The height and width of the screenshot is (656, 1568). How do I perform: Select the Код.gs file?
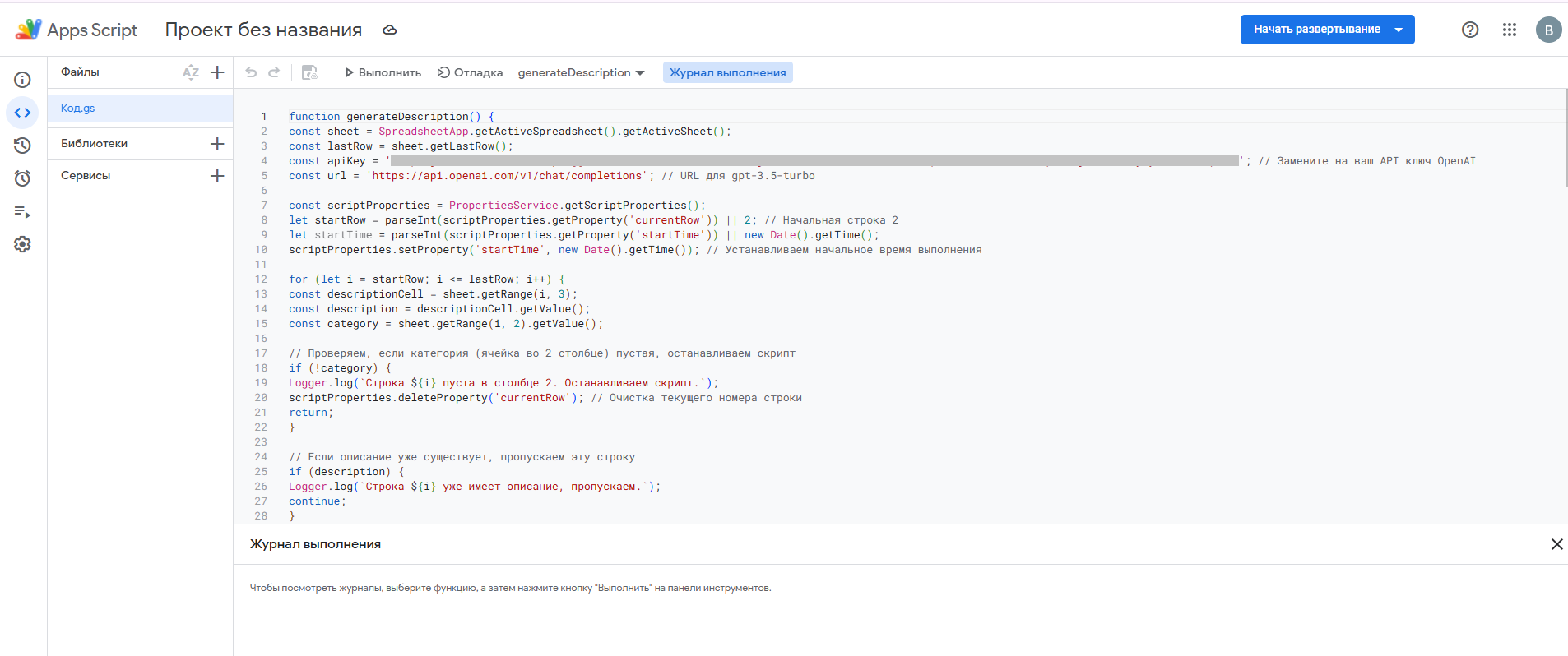coord(78,109)
